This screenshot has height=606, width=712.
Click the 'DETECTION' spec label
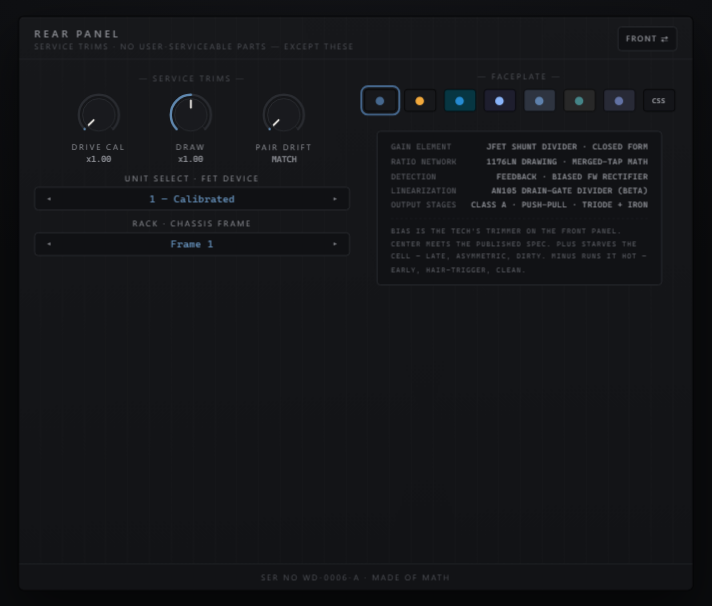[x=413, y=177]
